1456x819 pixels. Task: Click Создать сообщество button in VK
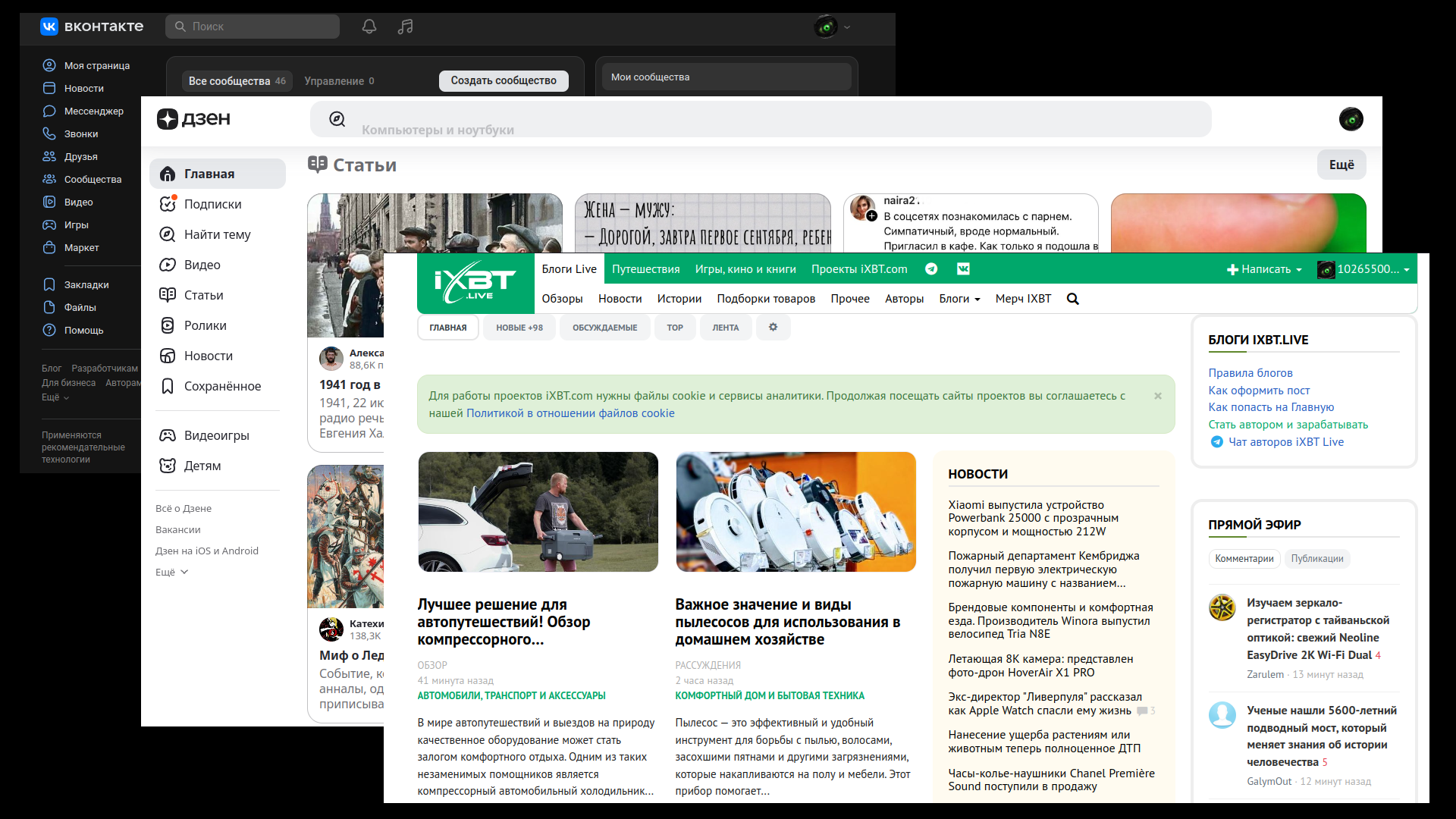(x=504, y=81)
